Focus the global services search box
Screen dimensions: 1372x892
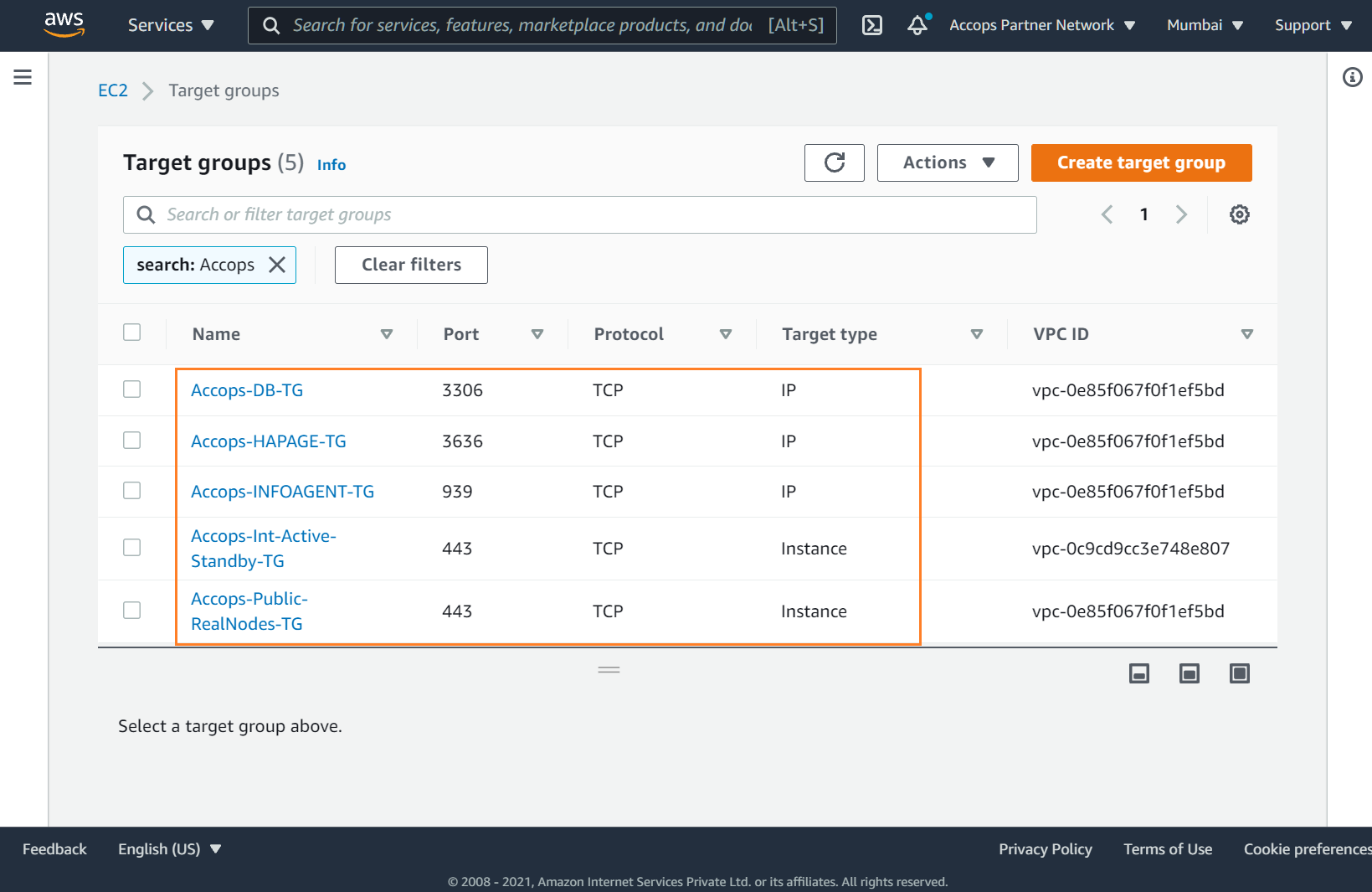pyautogui.click(x=542, y=25)
